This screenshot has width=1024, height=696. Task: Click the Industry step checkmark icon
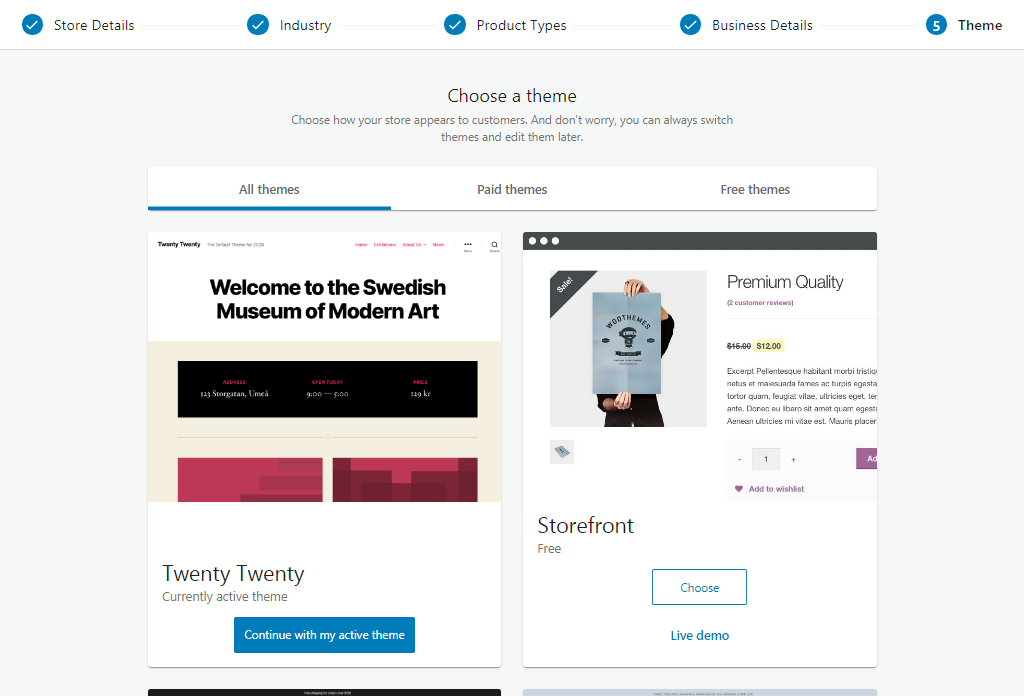(x=258, y=25)
